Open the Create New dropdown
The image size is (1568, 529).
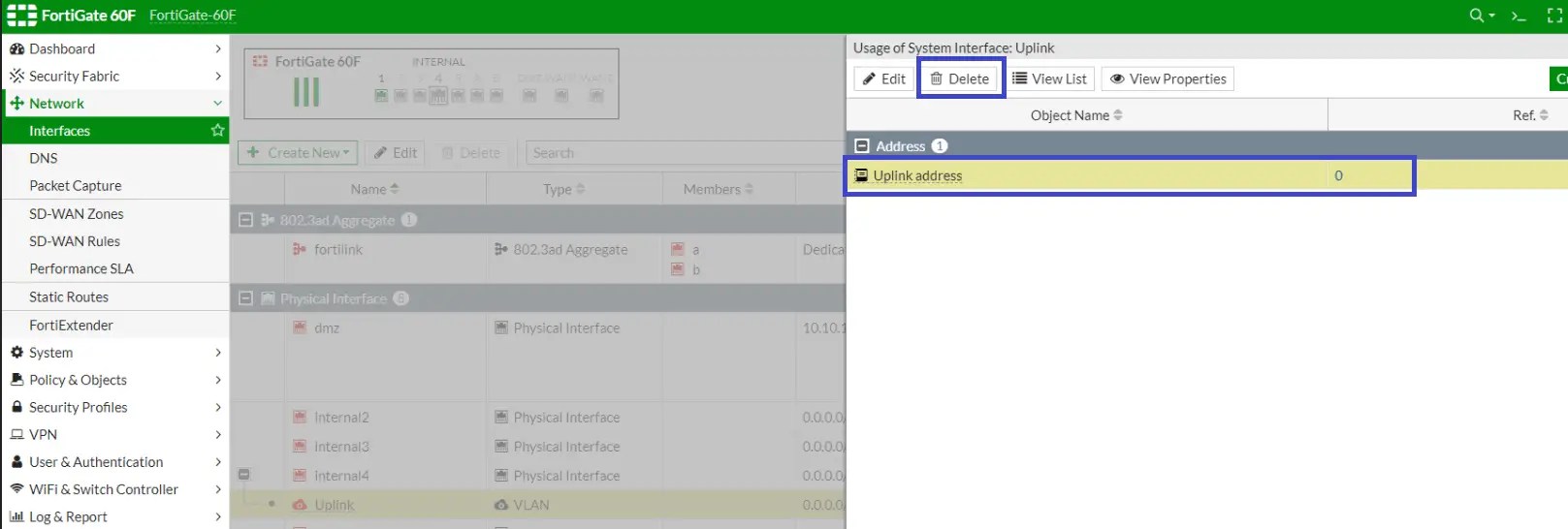click(298, 153)
